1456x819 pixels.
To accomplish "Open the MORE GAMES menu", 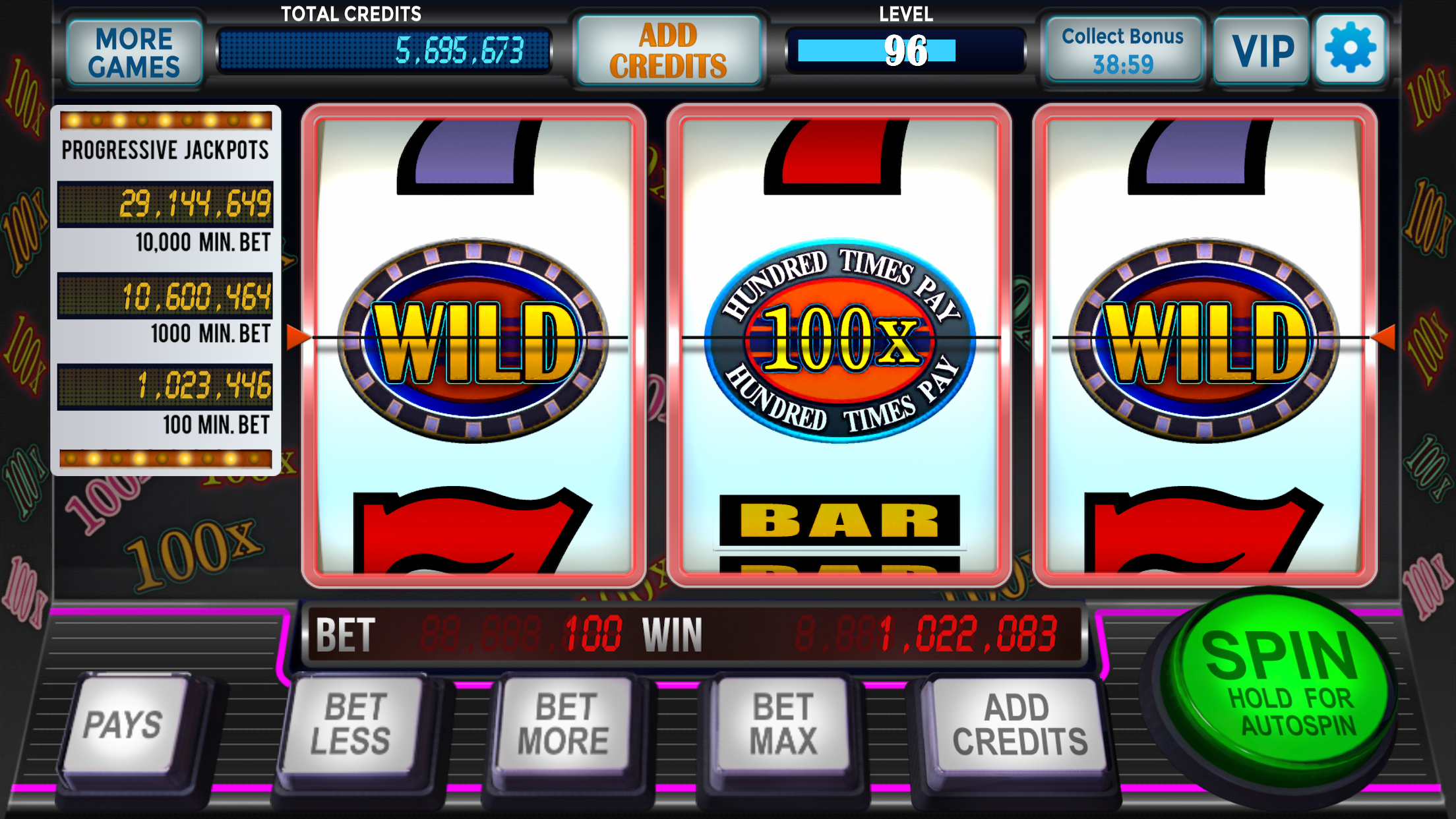I will click(x=135, y=53).
